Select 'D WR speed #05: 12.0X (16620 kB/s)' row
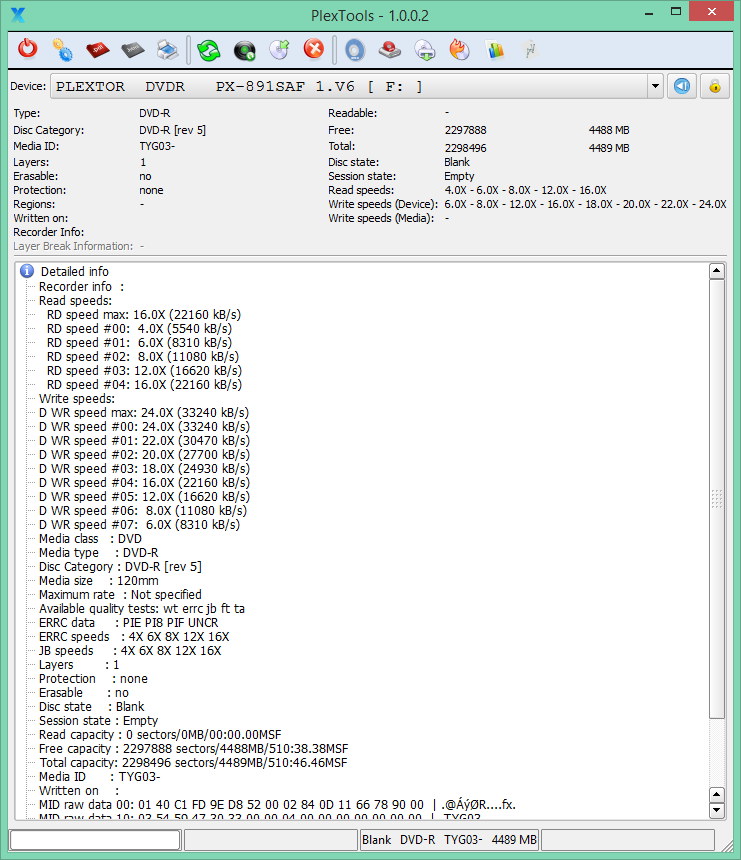741x860 pixels. click(x=144, y=496)
